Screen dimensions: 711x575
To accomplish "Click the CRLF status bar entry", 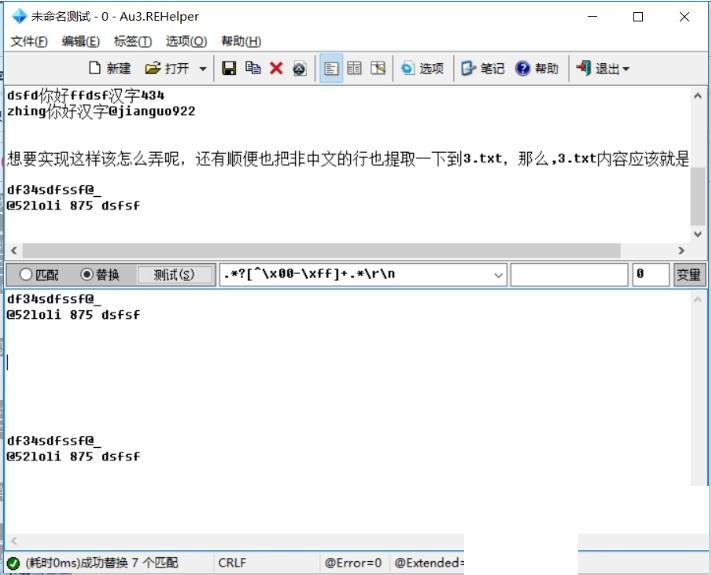I will [232, 563].
